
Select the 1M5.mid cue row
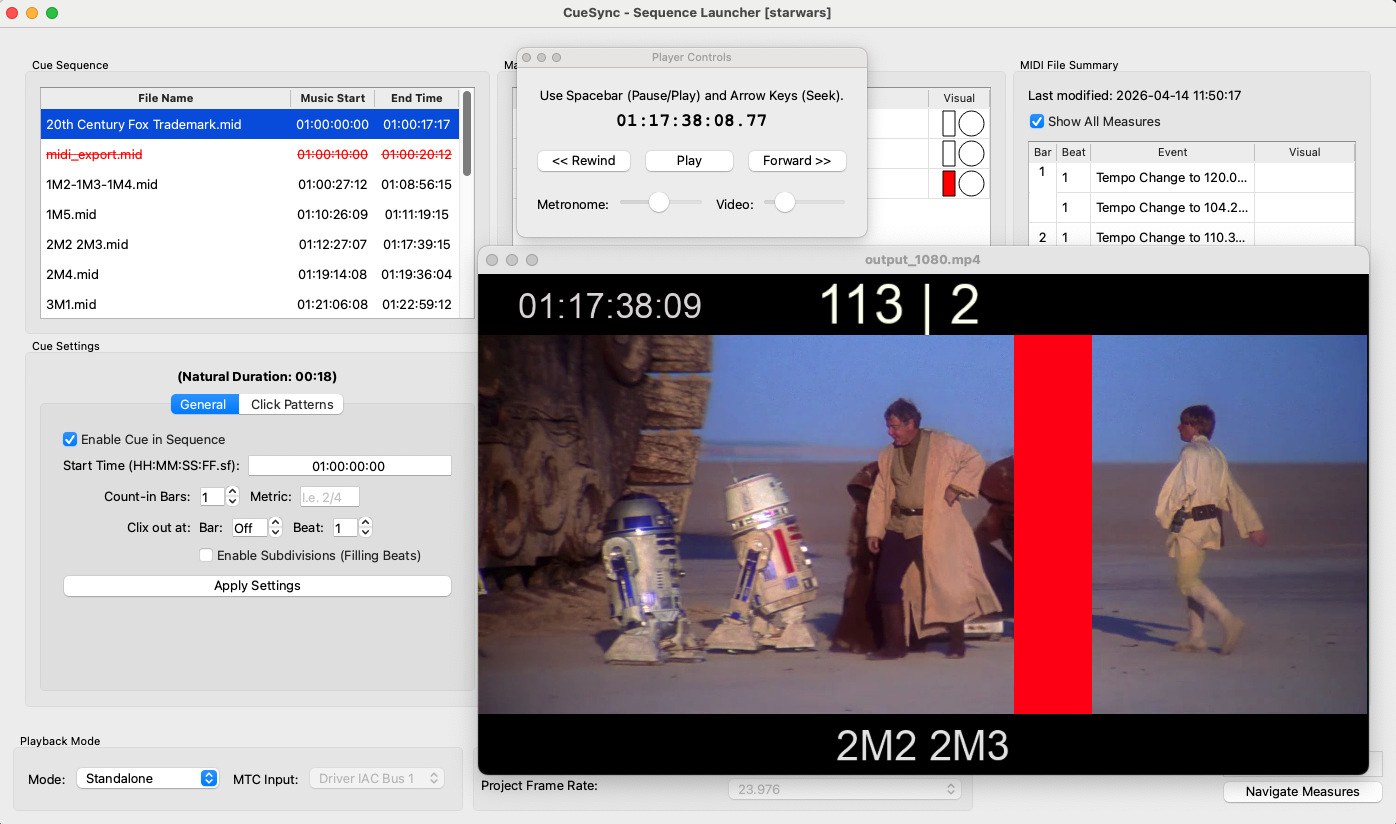pyautogui.click(x=250, y=214)
